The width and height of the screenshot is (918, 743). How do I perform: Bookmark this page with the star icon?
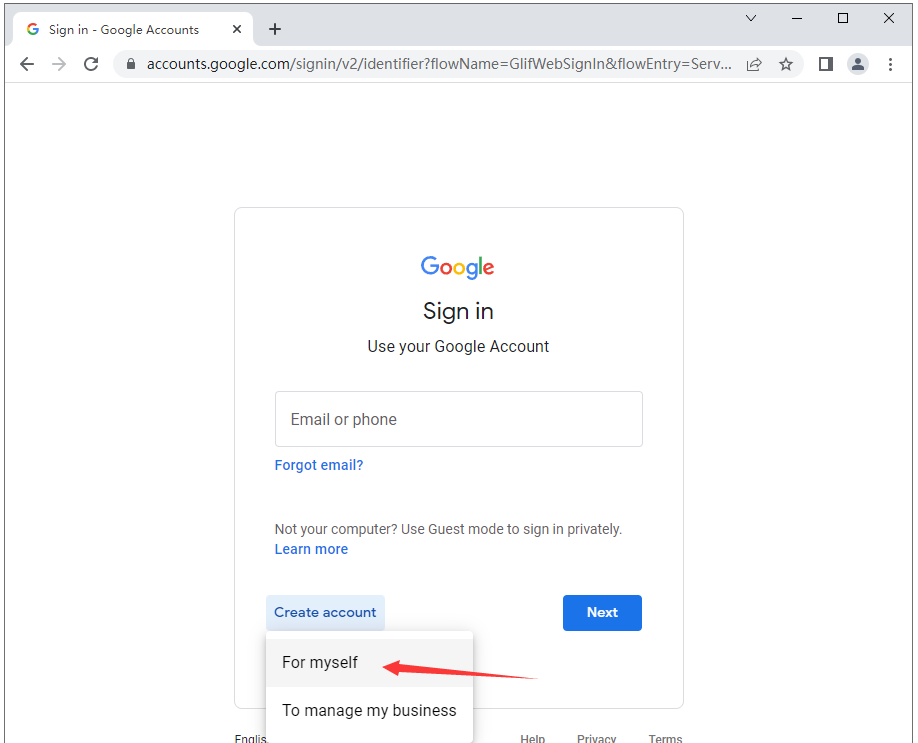786,64
